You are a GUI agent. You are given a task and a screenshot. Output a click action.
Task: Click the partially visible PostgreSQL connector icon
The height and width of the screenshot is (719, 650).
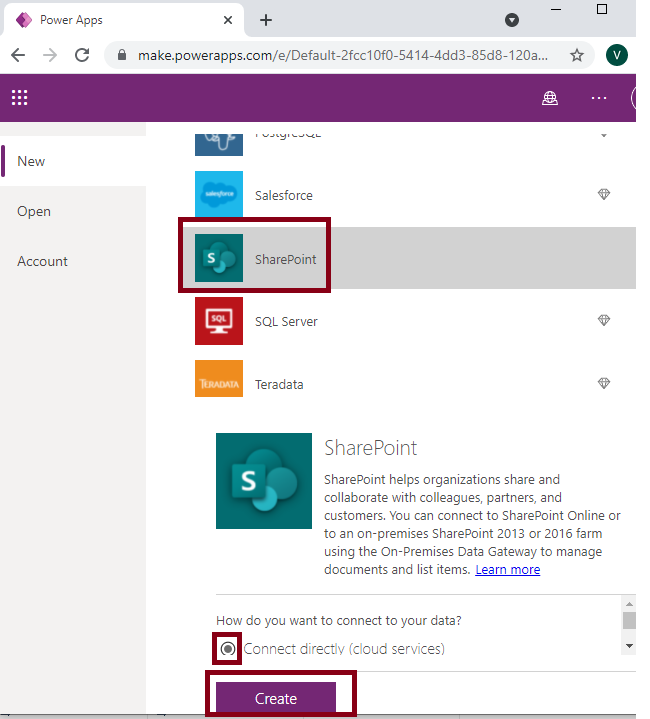tap(219, 144)
